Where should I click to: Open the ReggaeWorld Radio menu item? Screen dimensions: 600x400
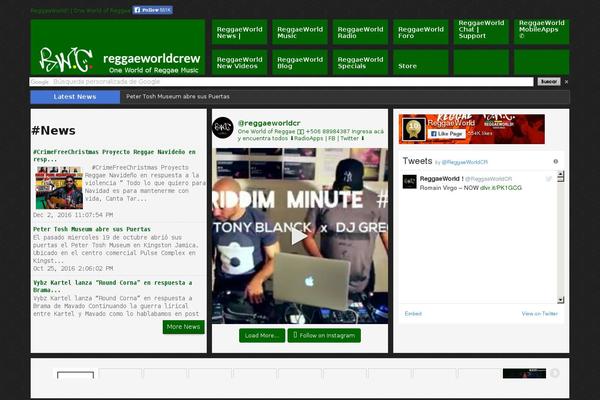pos(360,32)
